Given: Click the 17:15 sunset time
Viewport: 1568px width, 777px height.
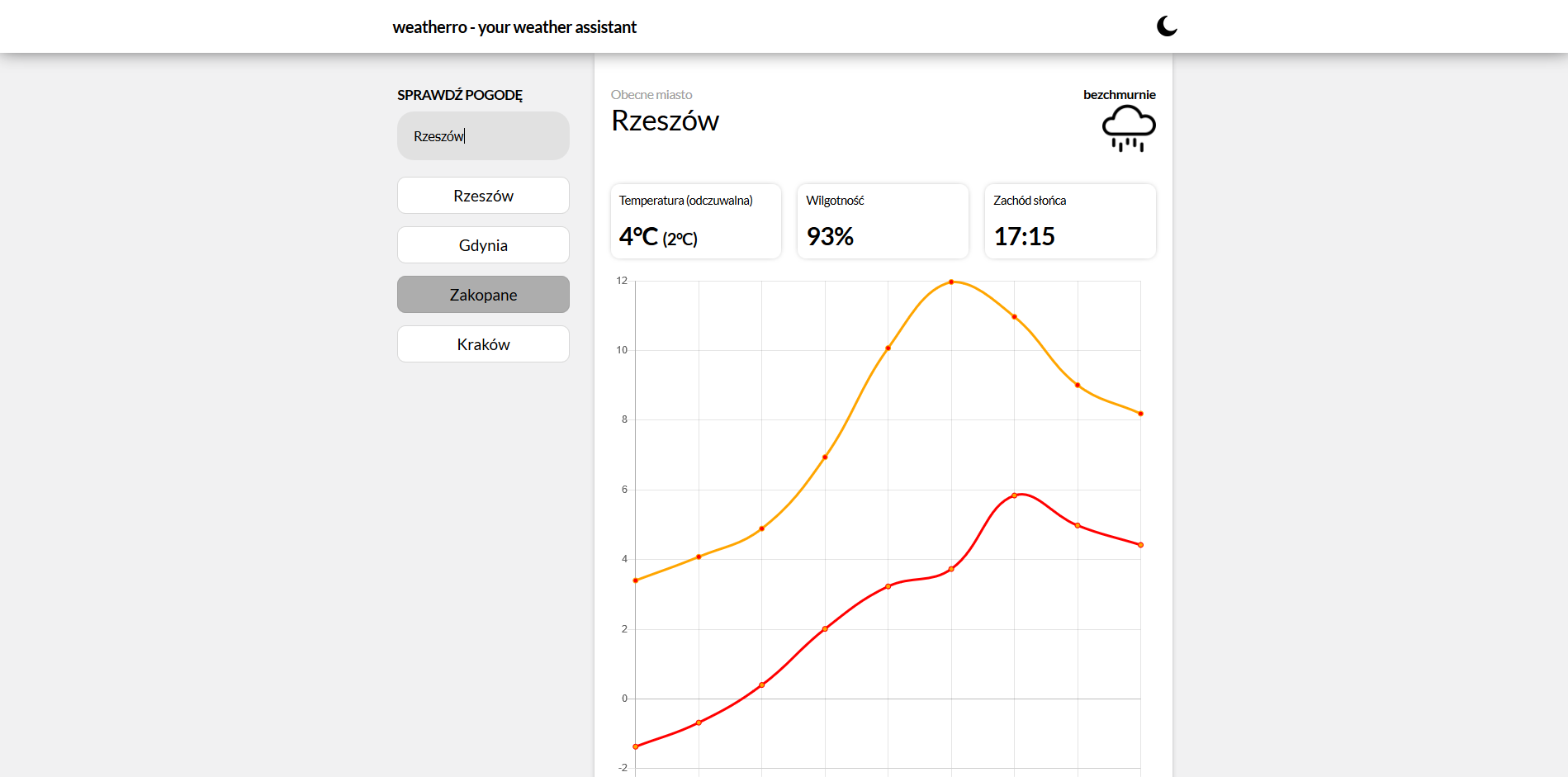Looking at the screenshot, I should pos(1024,237).
